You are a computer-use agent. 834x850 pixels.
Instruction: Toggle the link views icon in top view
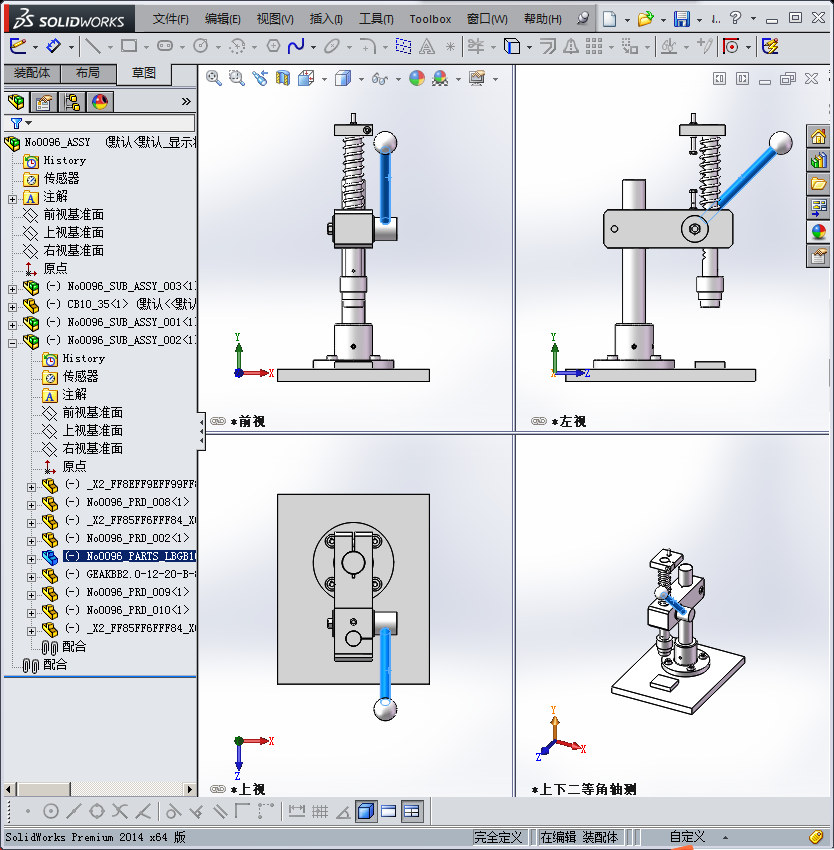click(x=217, y=789)
